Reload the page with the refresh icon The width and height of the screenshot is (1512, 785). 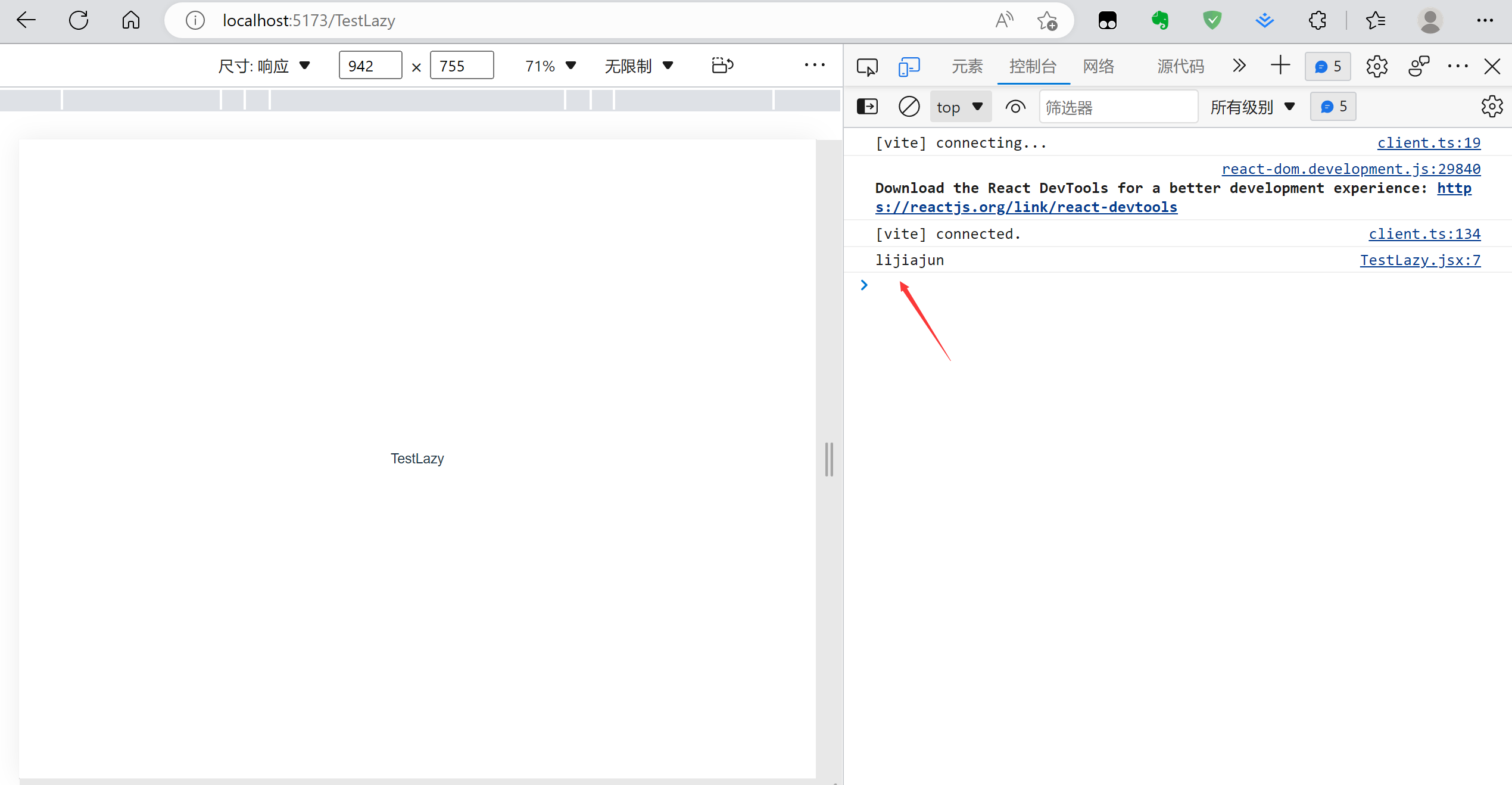79,20
